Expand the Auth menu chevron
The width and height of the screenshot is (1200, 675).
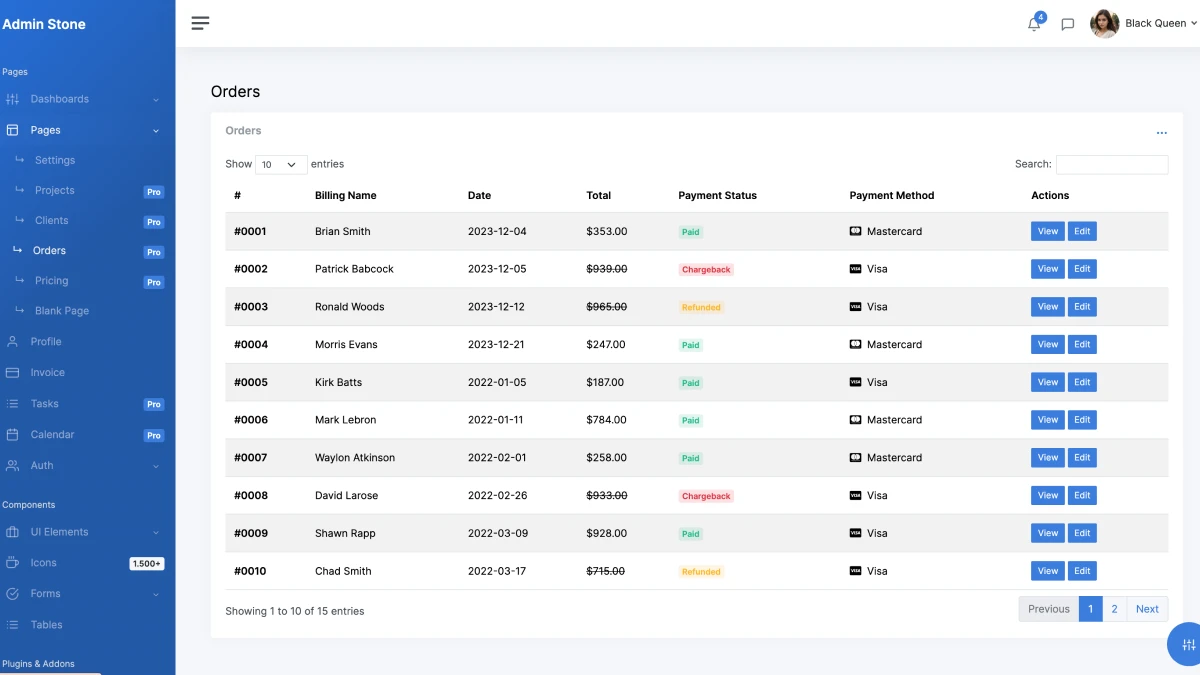tap(156, 466)
